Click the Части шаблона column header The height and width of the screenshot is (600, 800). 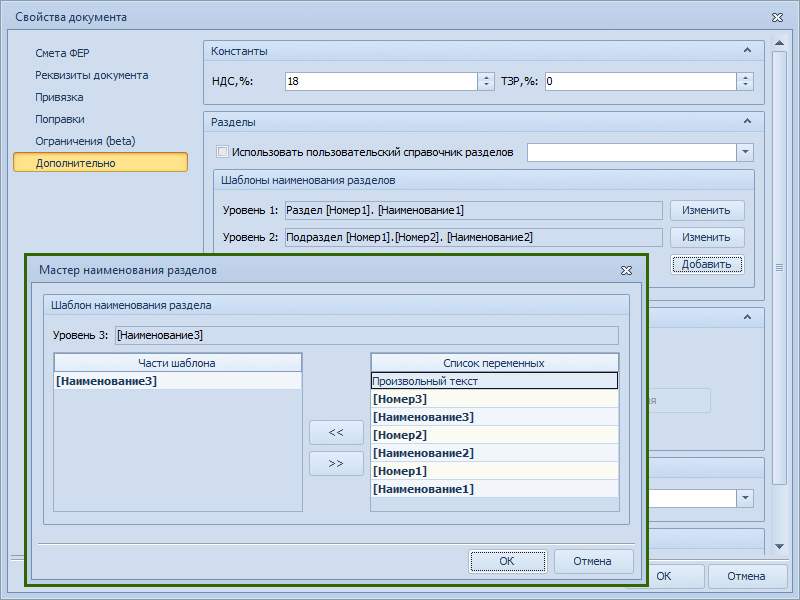(178, 363)
